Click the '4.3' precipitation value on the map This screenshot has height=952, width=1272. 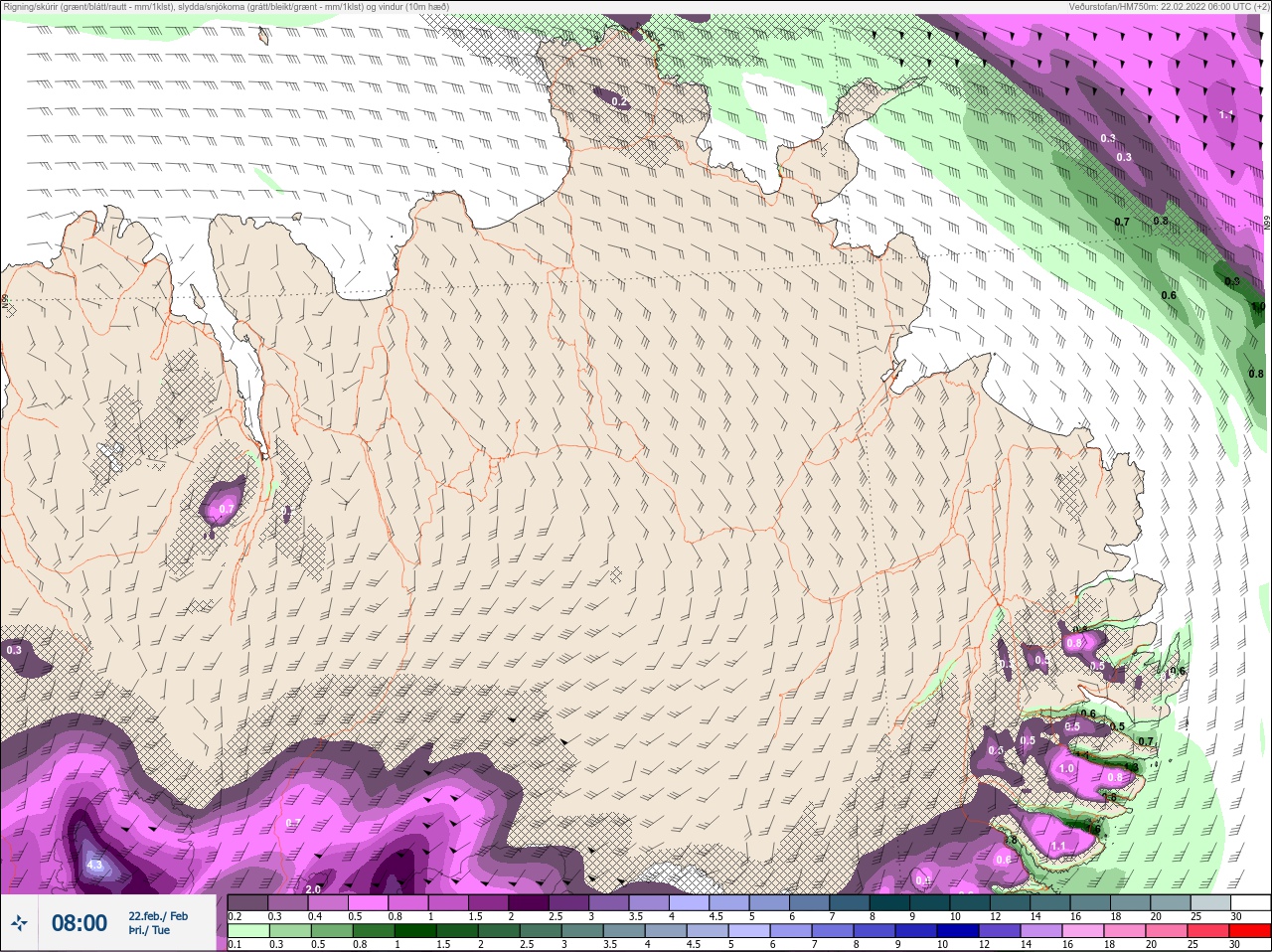coord(95,866)
